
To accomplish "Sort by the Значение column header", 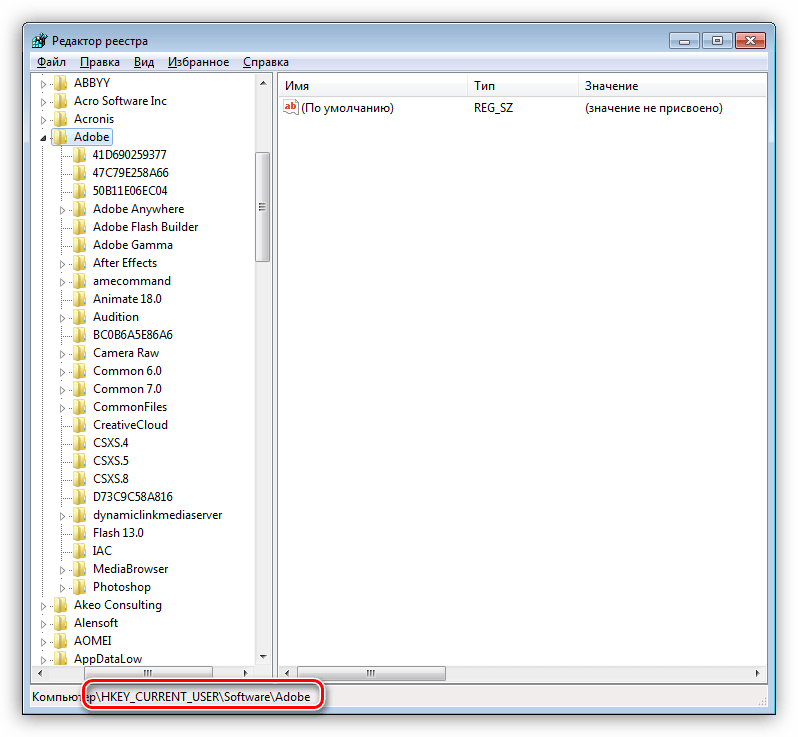I will [x=672, y=86].
